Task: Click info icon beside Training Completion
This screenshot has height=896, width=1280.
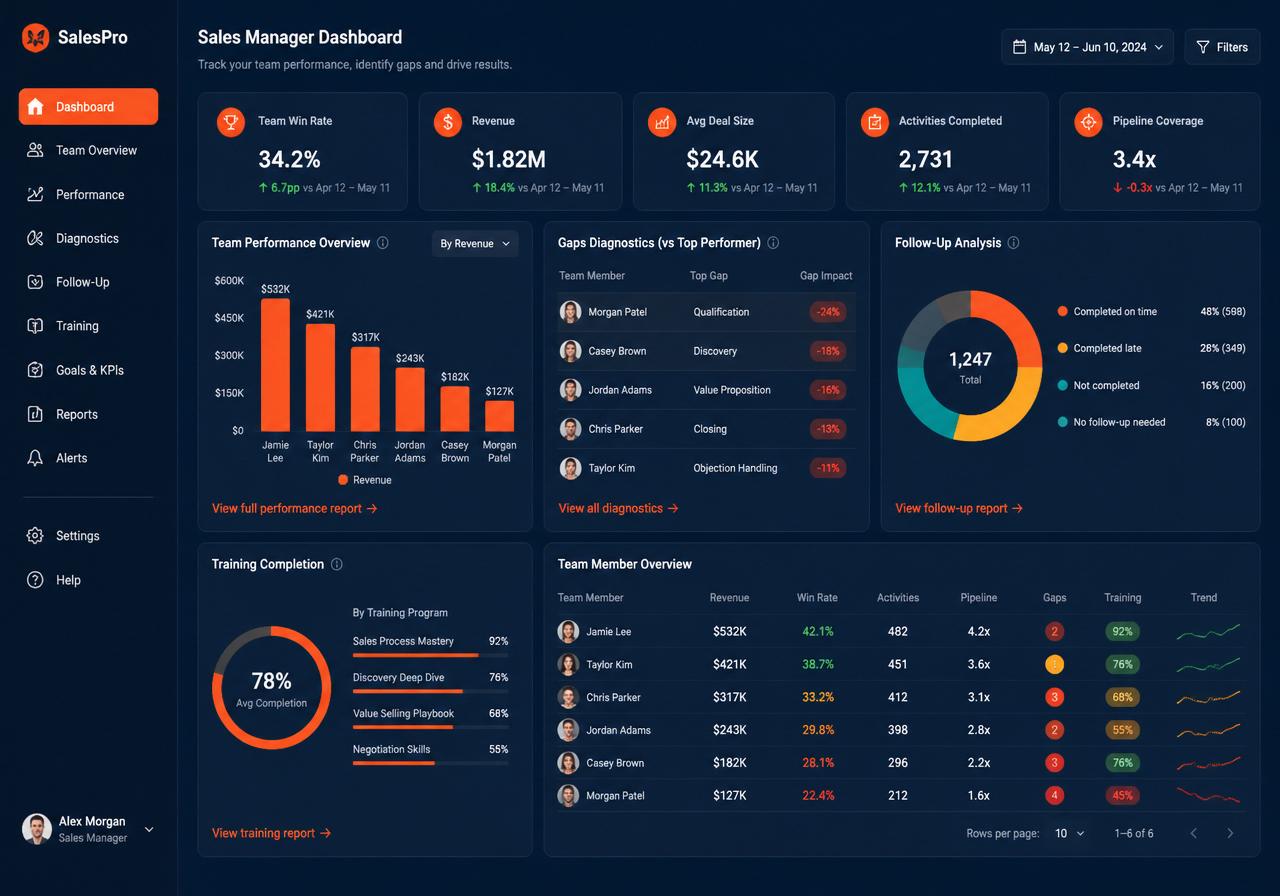Action: click(x=336, y=564)
